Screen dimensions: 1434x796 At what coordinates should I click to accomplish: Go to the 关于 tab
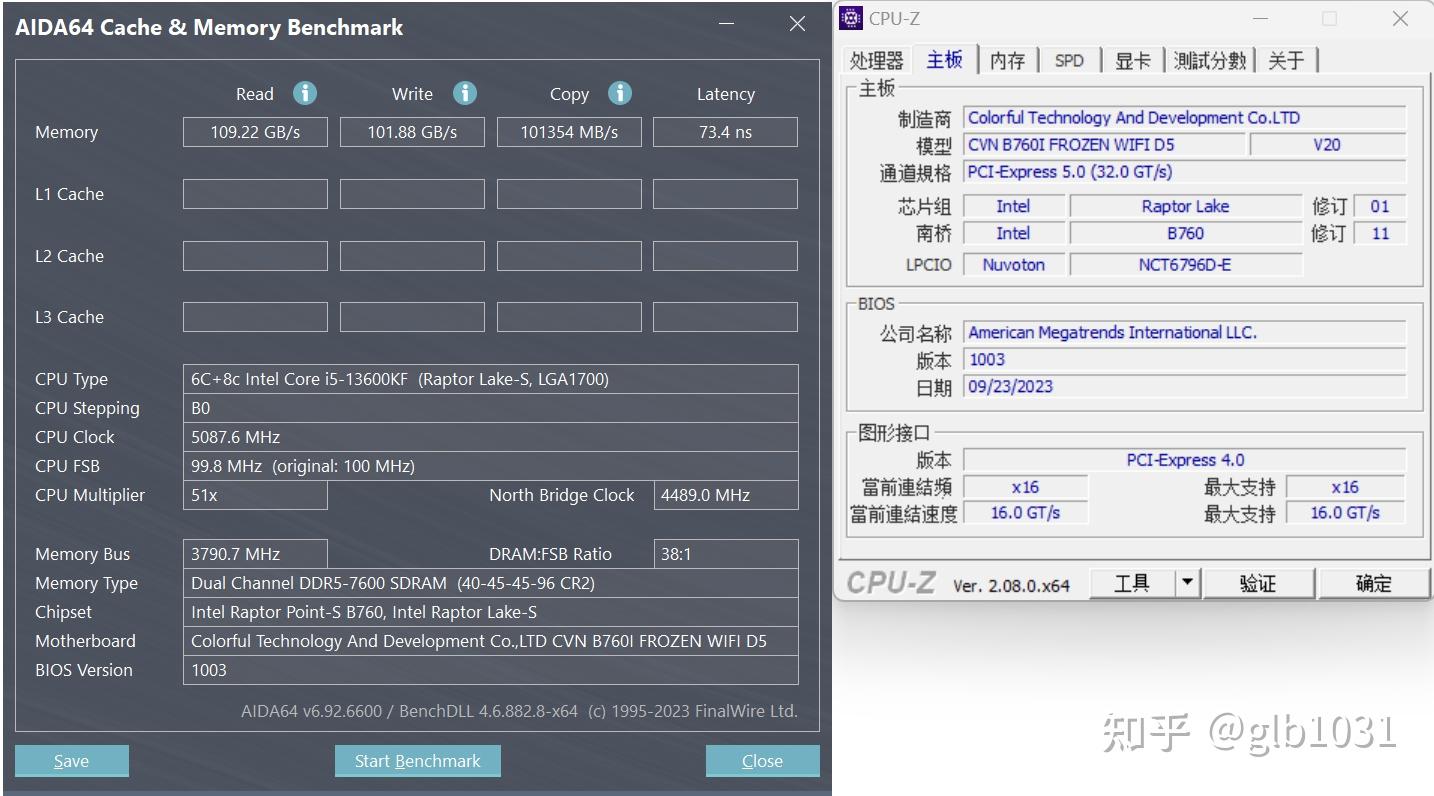click(x=1286, y=60)
